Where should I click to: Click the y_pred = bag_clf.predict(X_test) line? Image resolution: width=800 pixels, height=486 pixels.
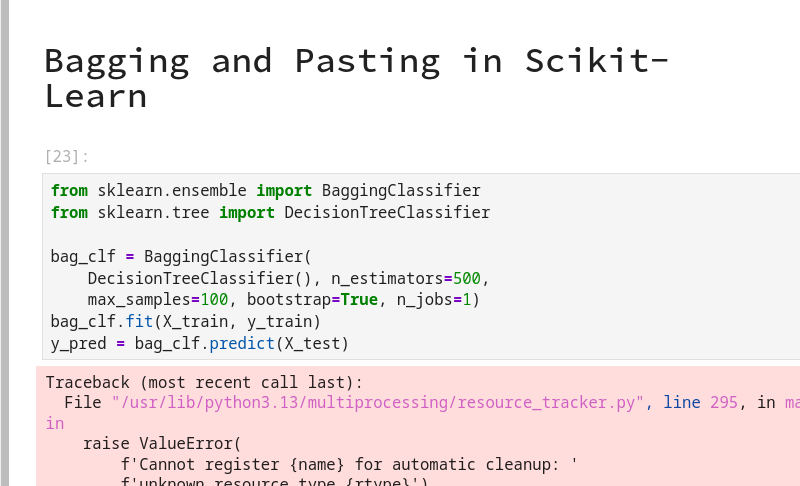tap(199, 344)
